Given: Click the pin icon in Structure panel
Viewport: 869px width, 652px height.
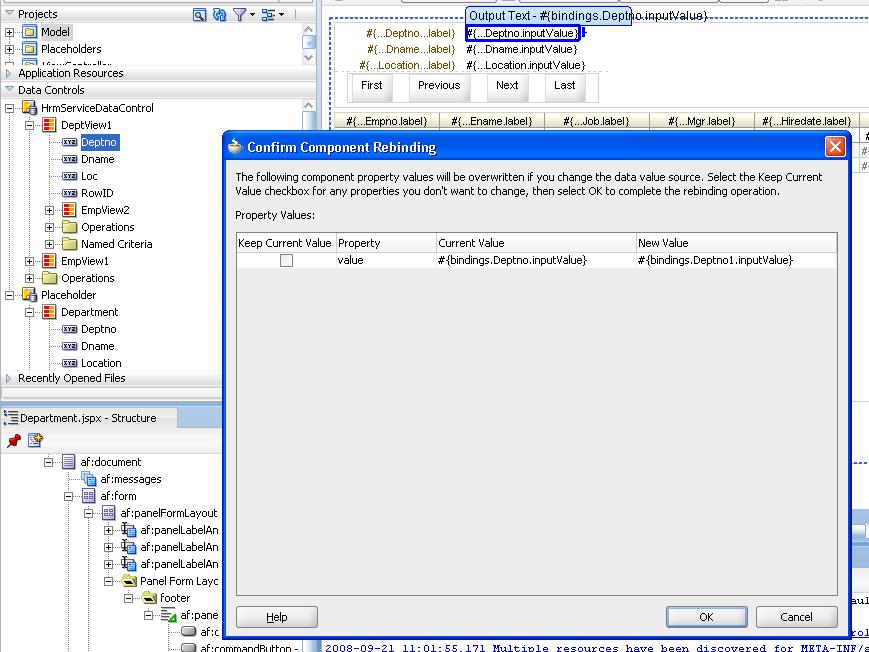Looking at the screenshot, I should (14, 440).
